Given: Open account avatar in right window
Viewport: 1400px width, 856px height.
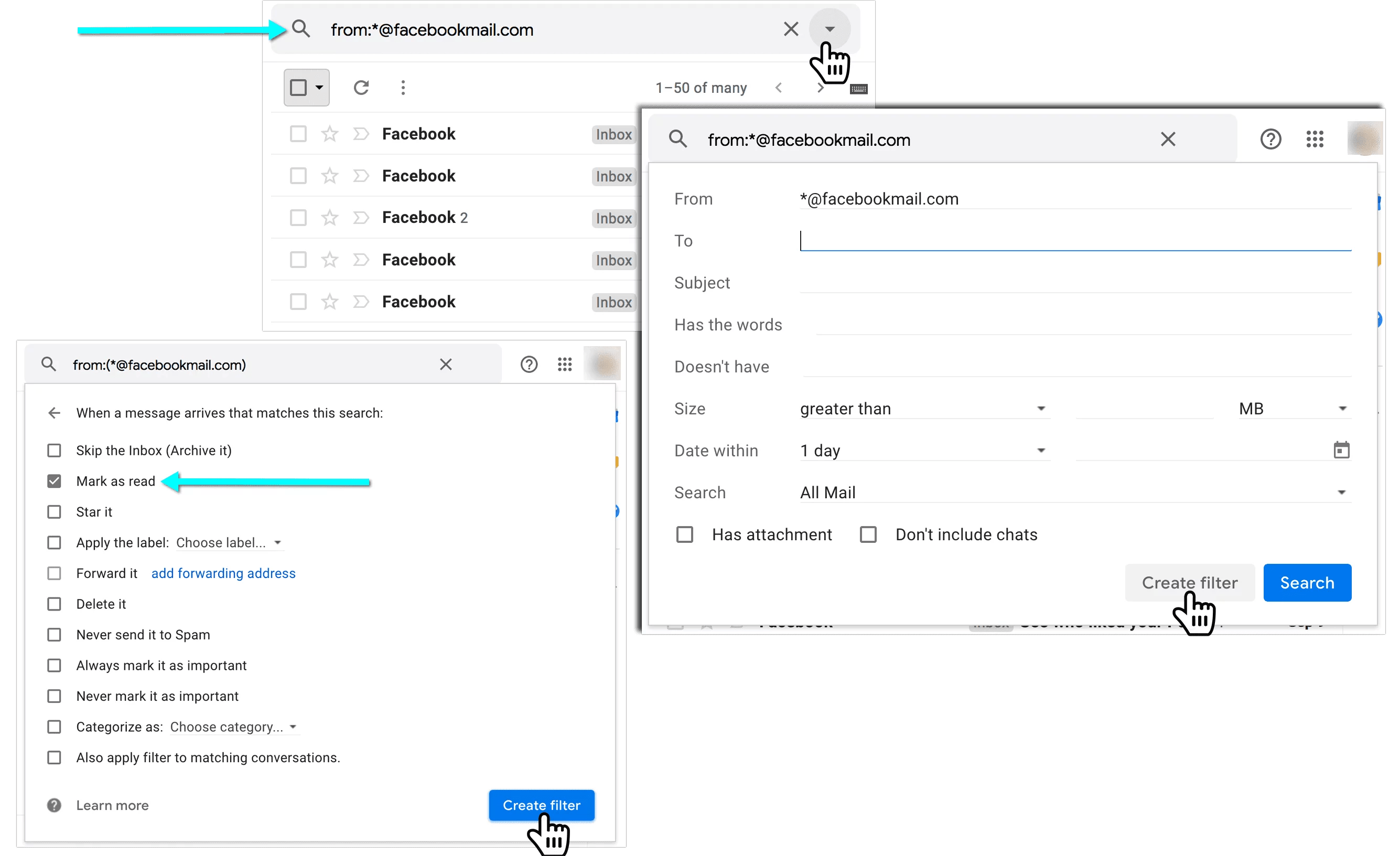Looking at the screenshot, I should [x=1365, y=138].
